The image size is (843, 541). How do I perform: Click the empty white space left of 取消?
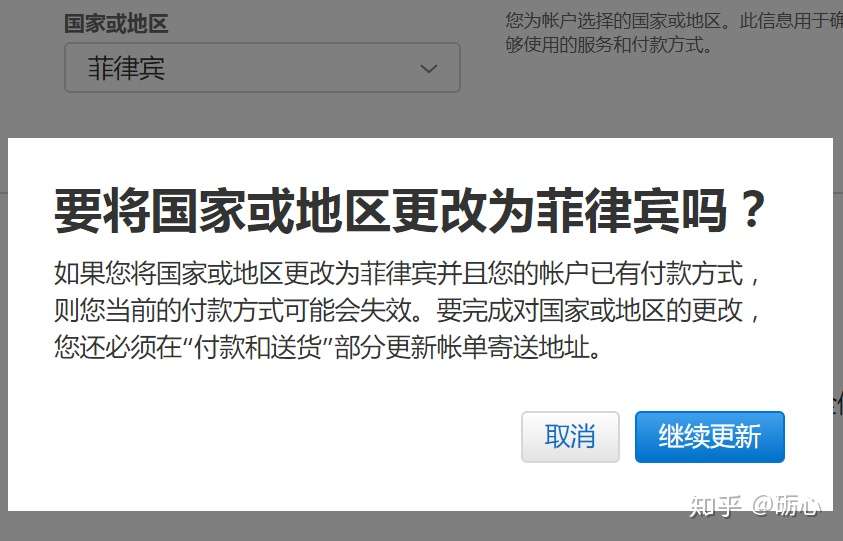tap(269, 437)
